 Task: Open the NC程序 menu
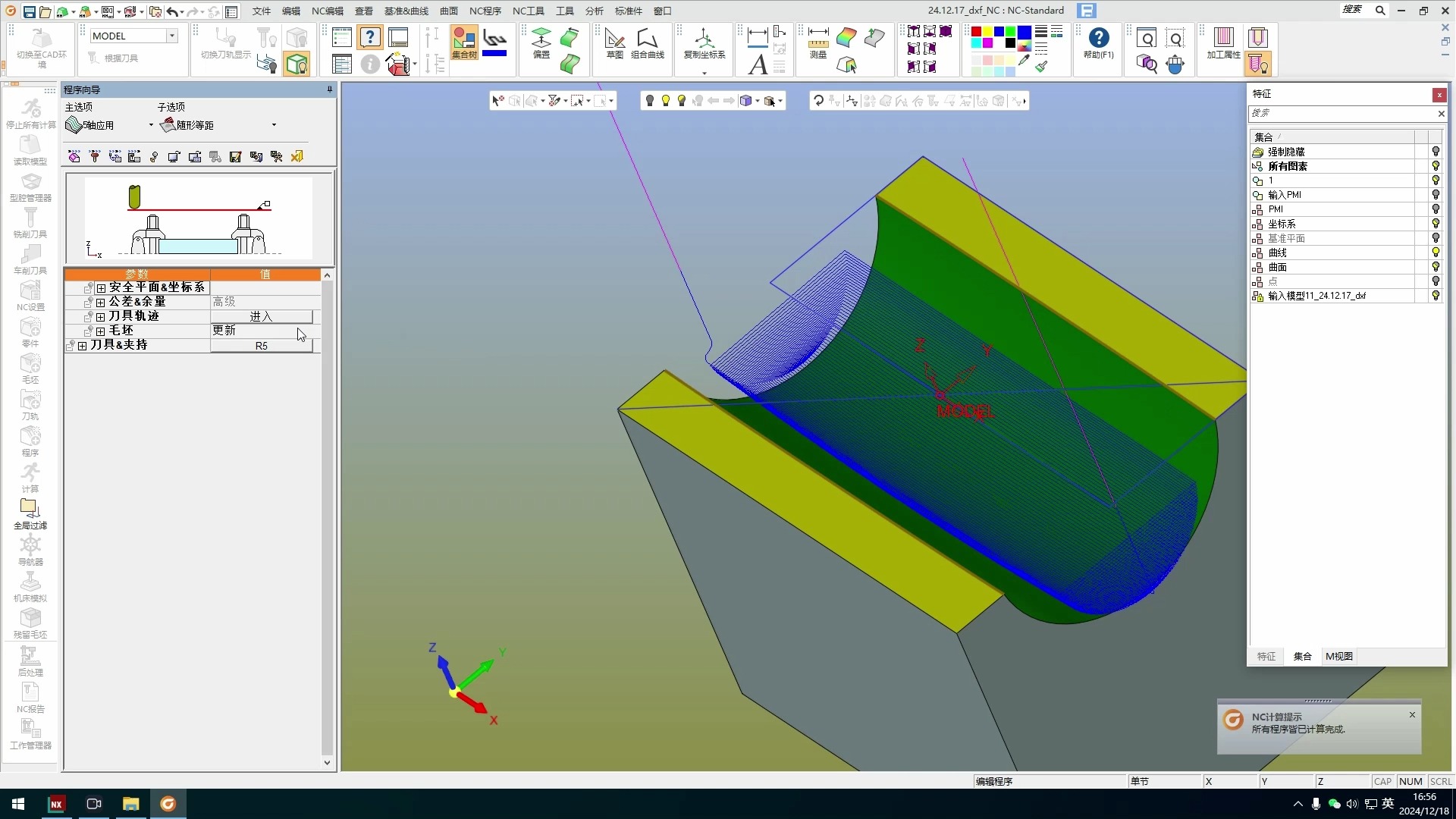[485, 11]
